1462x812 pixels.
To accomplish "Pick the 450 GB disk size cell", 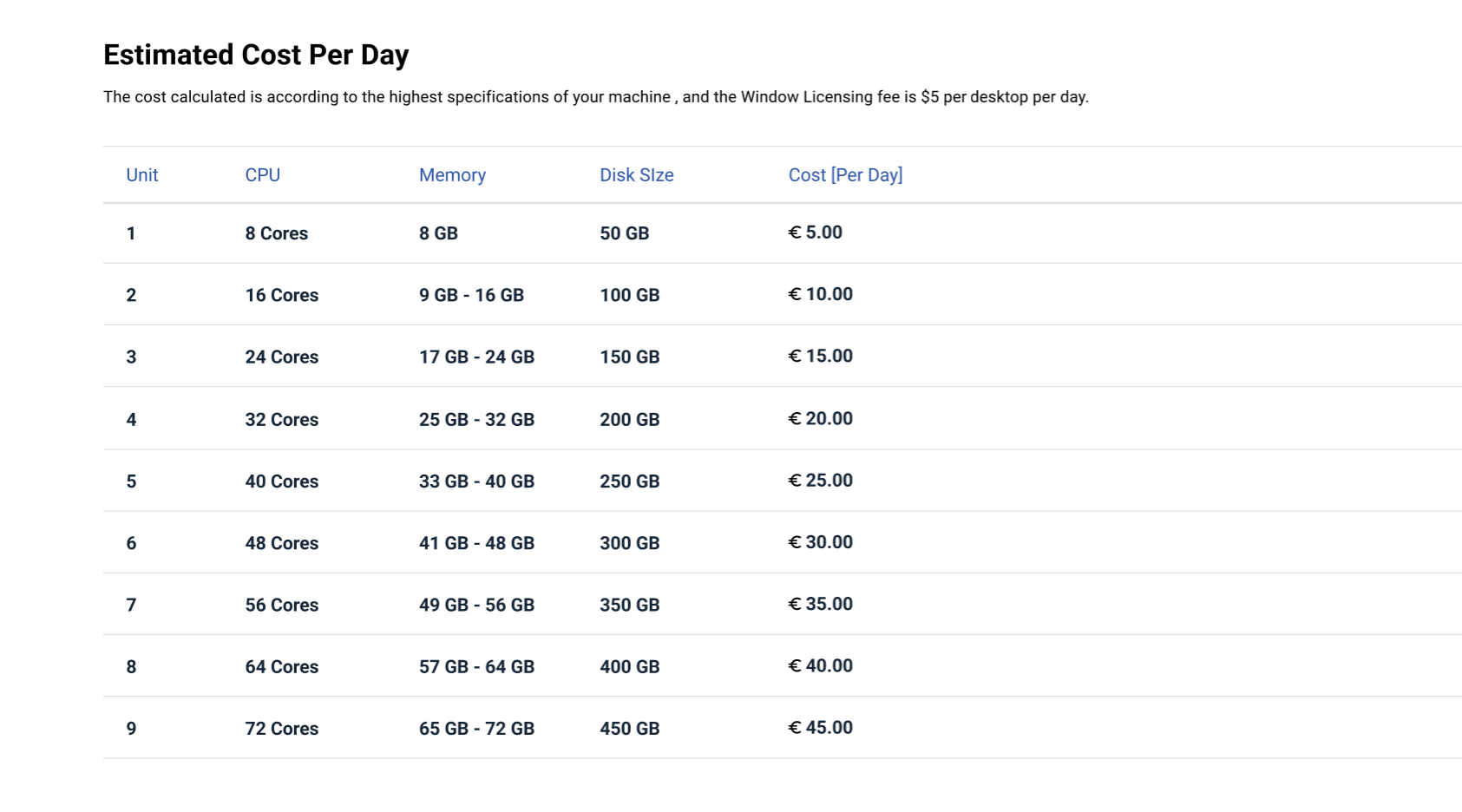I will 630,729.
